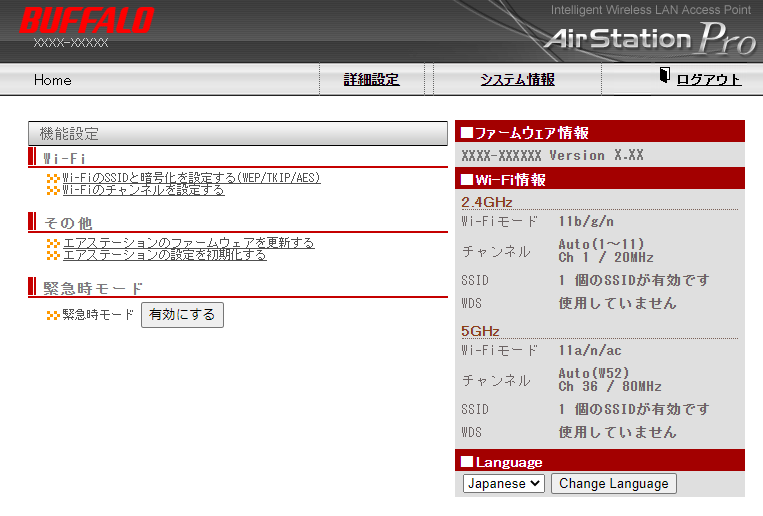Click the BUFFALO logo
763x516 pixels.
87,20
